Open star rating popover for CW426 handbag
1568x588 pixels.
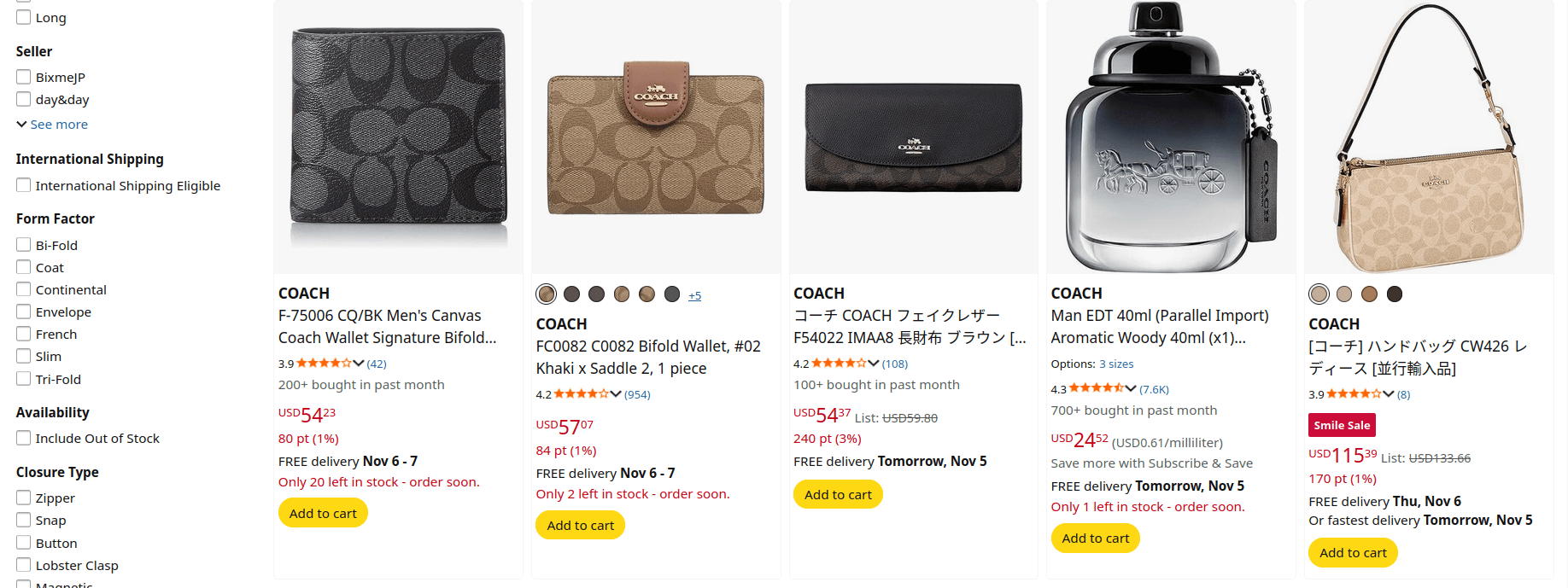coord(1360,394)
